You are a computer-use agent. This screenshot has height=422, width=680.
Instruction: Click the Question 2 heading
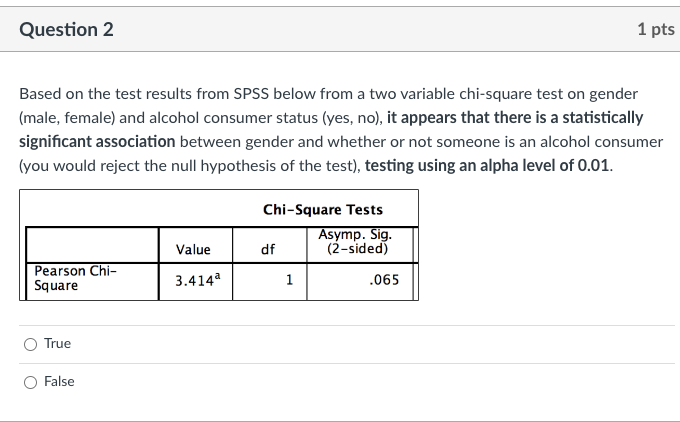66,29
